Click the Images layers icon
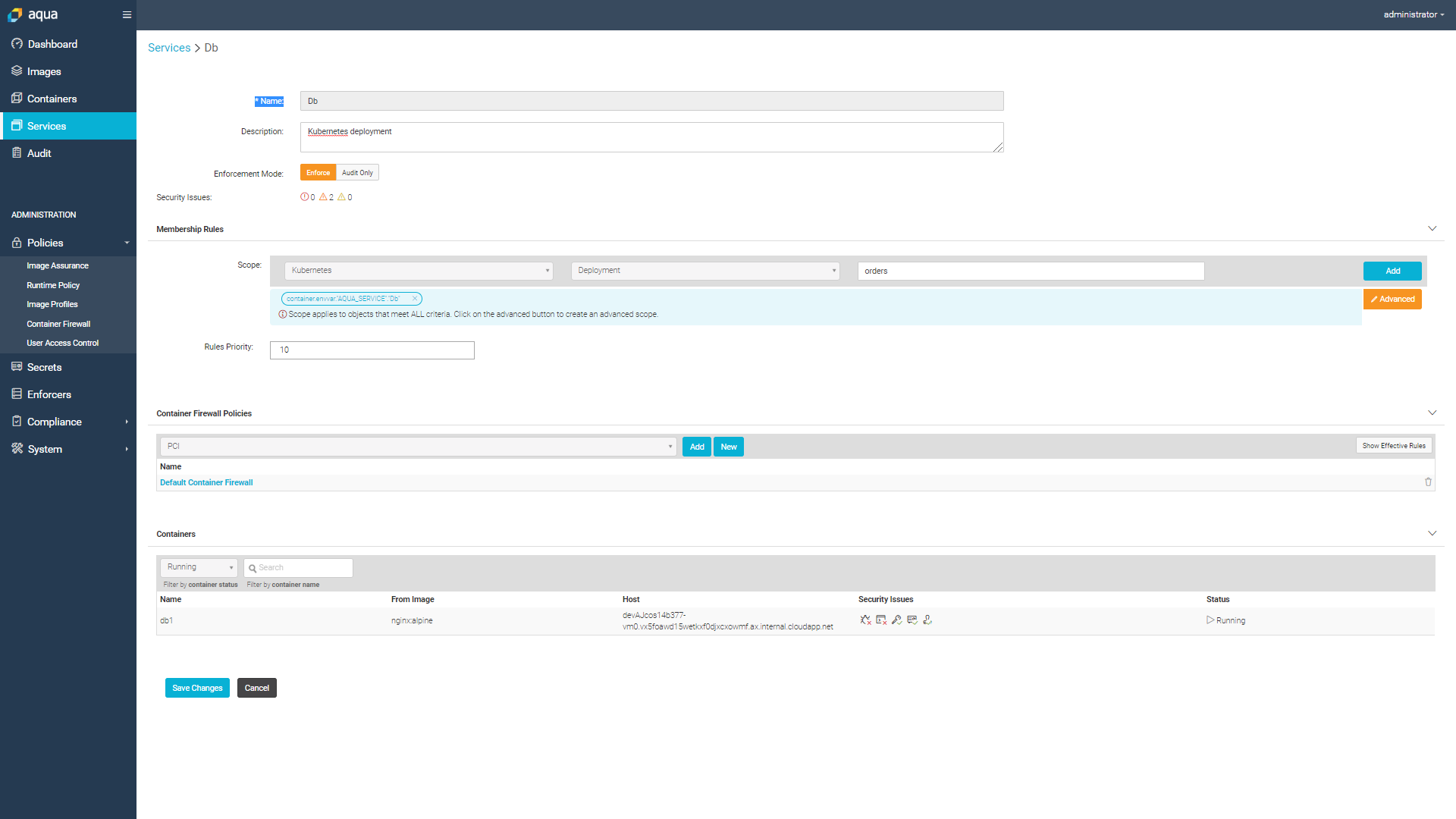 [17, 71]
